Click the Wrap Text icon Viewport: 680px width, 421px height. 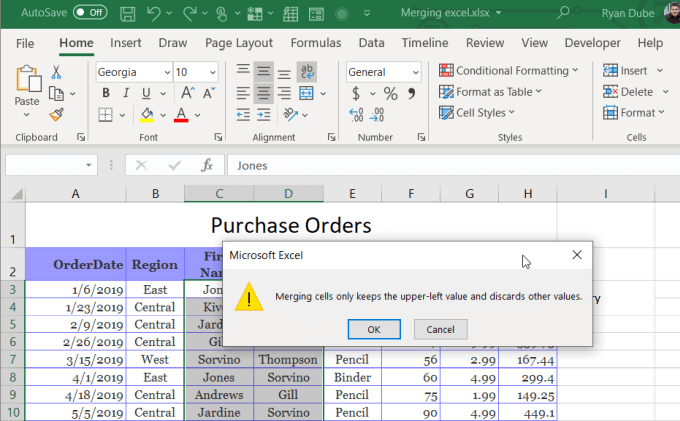tap(308, 72)
